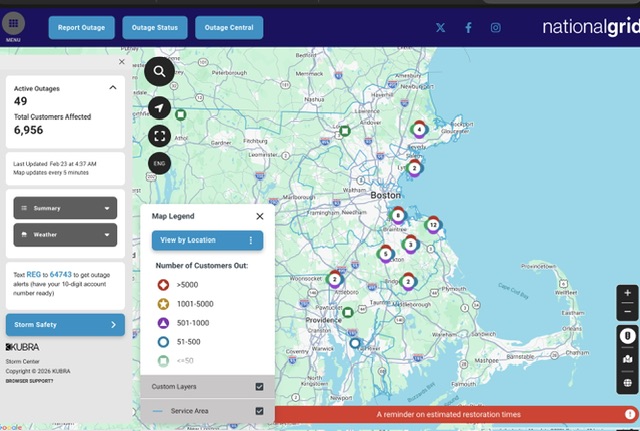Switch map type with the globe icon
The height and width of the screenshot is (431, 640).
click(x=627, y=383)
